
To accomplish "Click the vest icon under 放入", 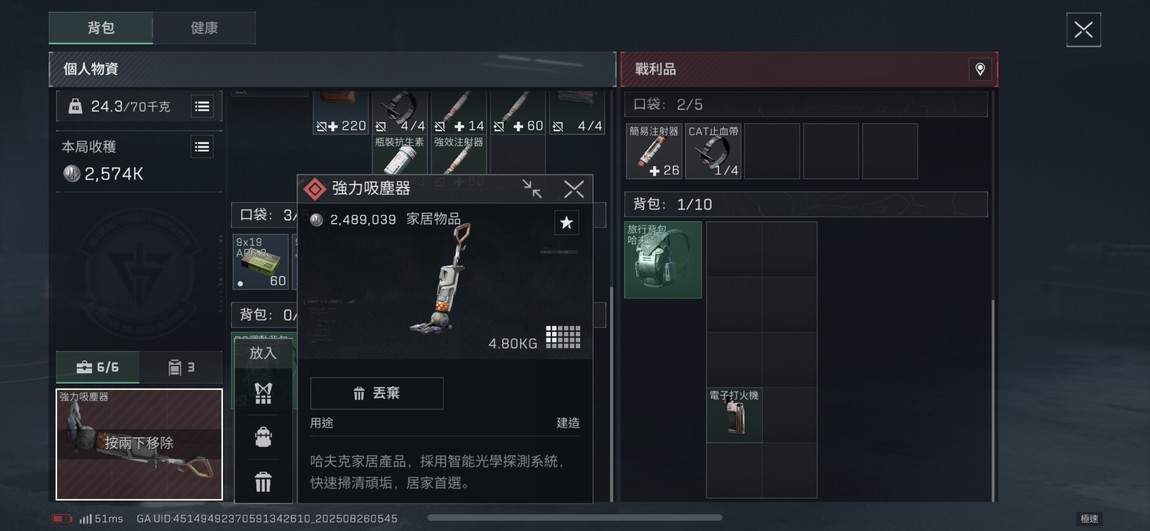I will [x=263, y=393].
